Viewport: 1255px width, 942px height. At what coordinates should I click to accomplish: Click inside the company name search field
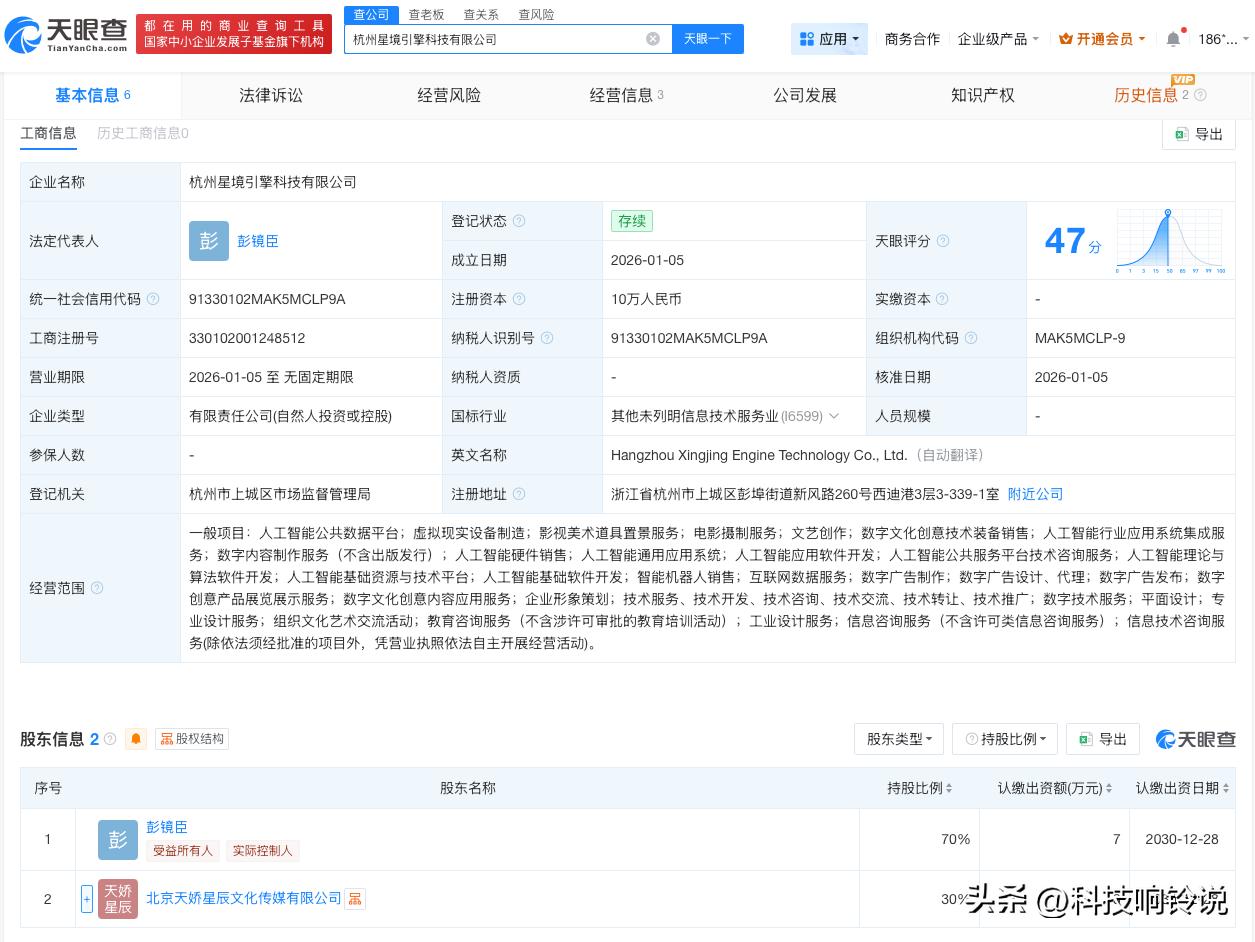click(x=500, y=39)
